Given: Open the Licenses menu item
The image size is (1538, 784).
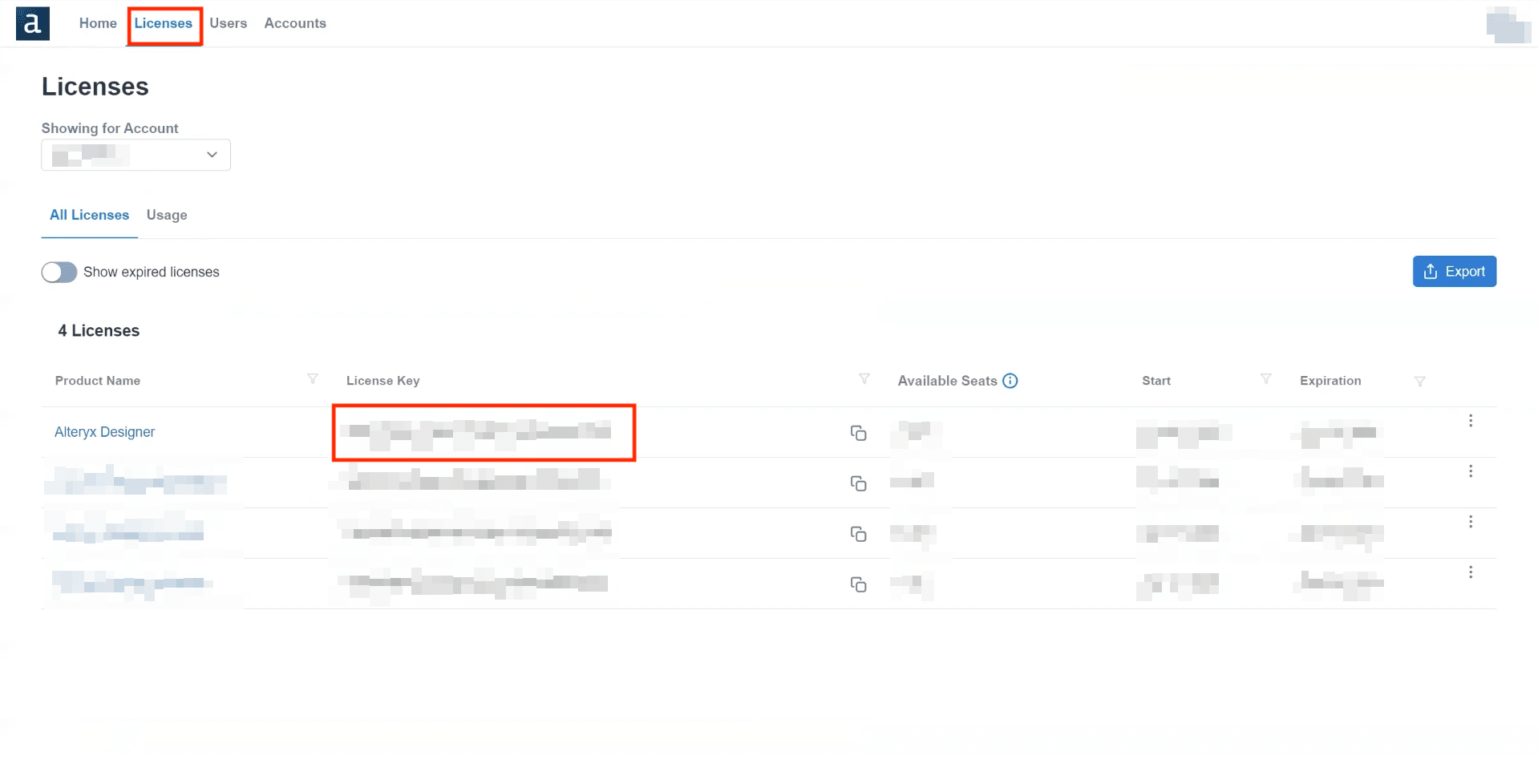Looking at the screenshot, I should click(x=164, y=23).
